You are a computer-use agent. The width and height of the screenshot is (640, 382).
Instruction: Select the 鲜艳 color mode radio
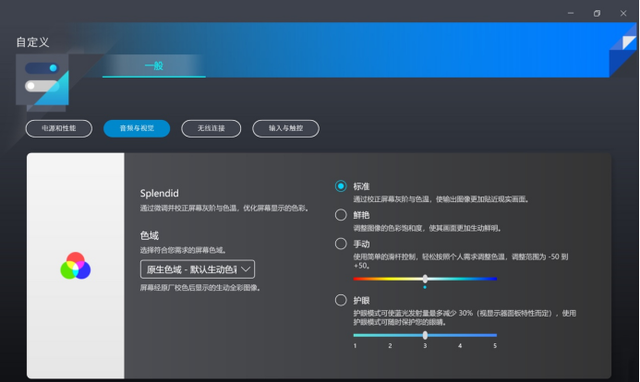pyautogui.click(x=341, y=215)
